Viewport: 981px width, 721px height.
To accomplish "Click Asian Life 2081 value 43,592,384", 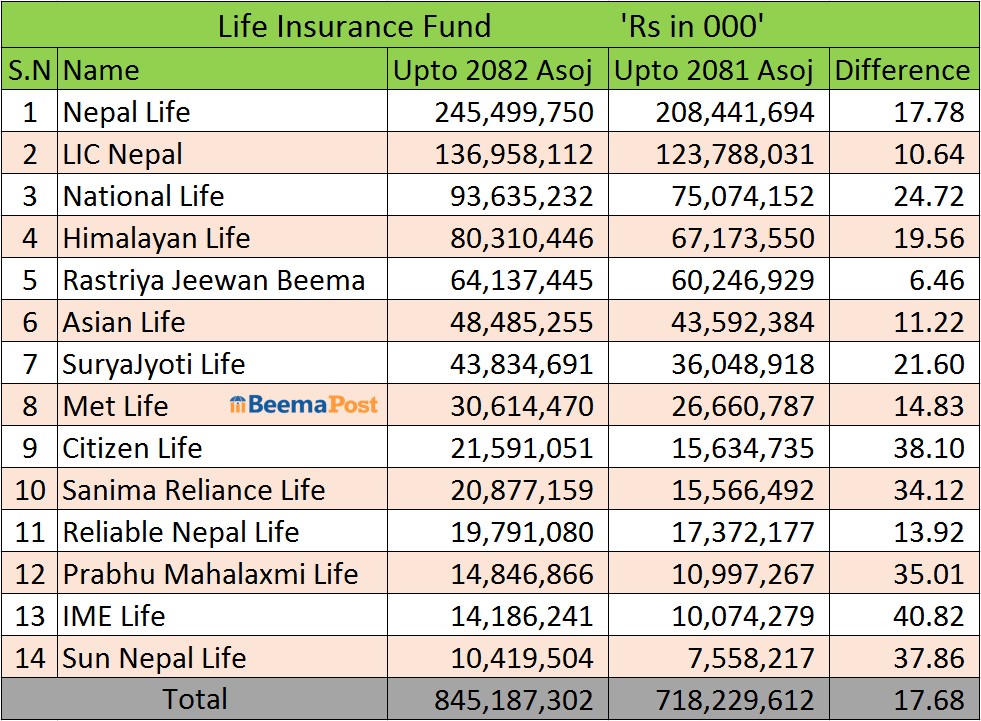I will 735,322.
